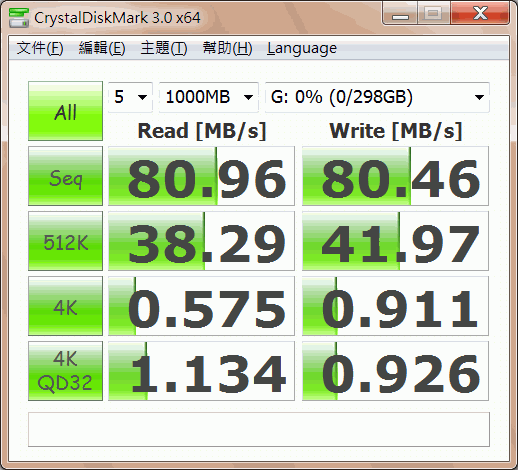Click the empty comment text field at bottom
The height and width of the screenshot is (470, 518).
(x=259, y=429)
